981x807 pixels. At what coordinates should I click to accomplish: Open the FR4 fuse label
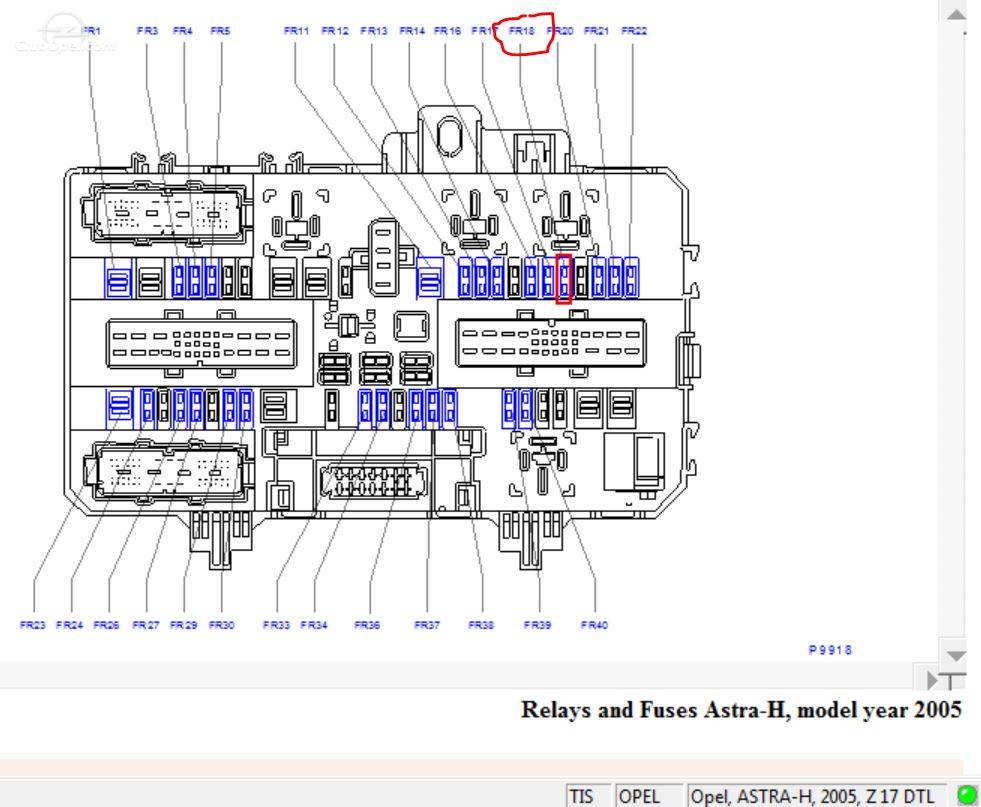(183, 30)
